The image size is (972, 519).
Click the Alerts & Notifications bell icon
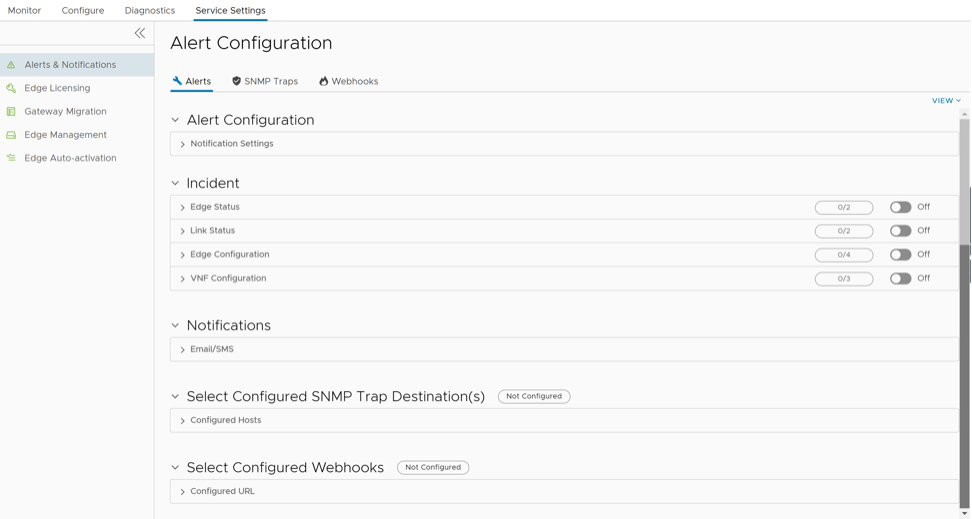click(11, 65)
